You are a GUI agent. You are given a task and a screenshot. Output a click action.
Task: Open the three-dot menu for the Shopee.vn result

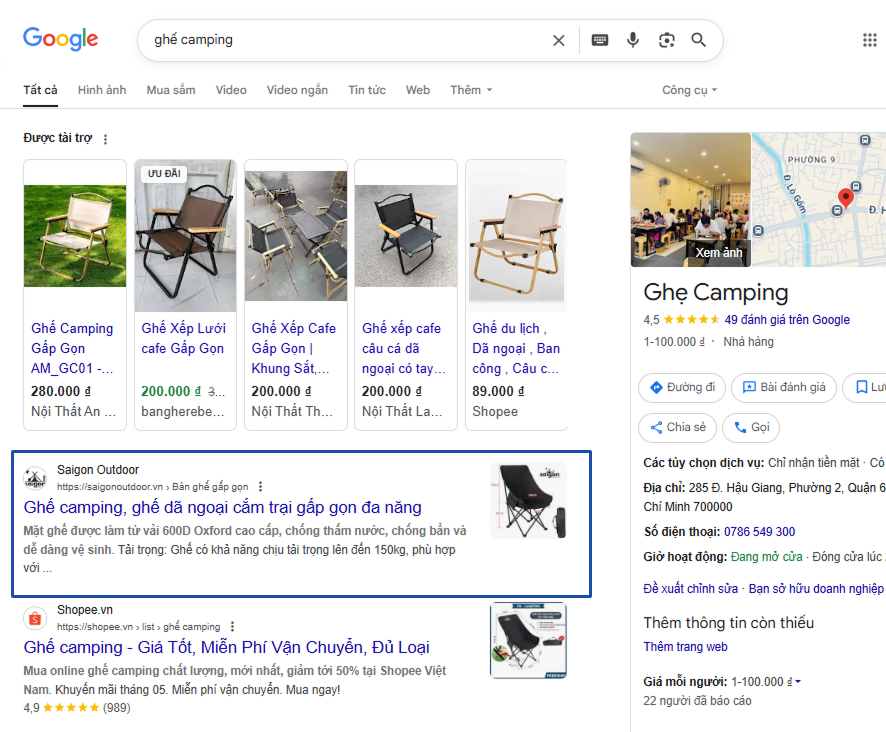pos(232,627)
